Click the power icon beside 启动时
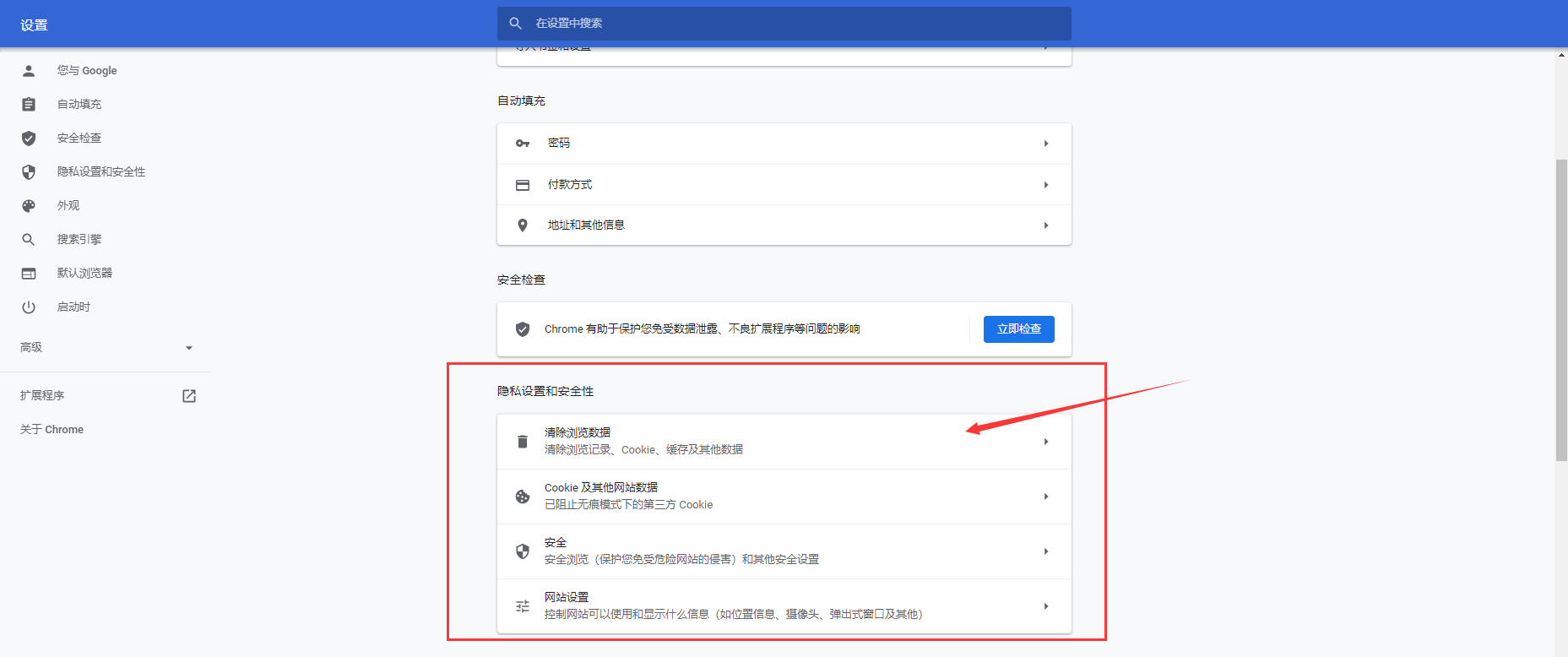This screenshot has width=1568, height=657. coord(29,307)
